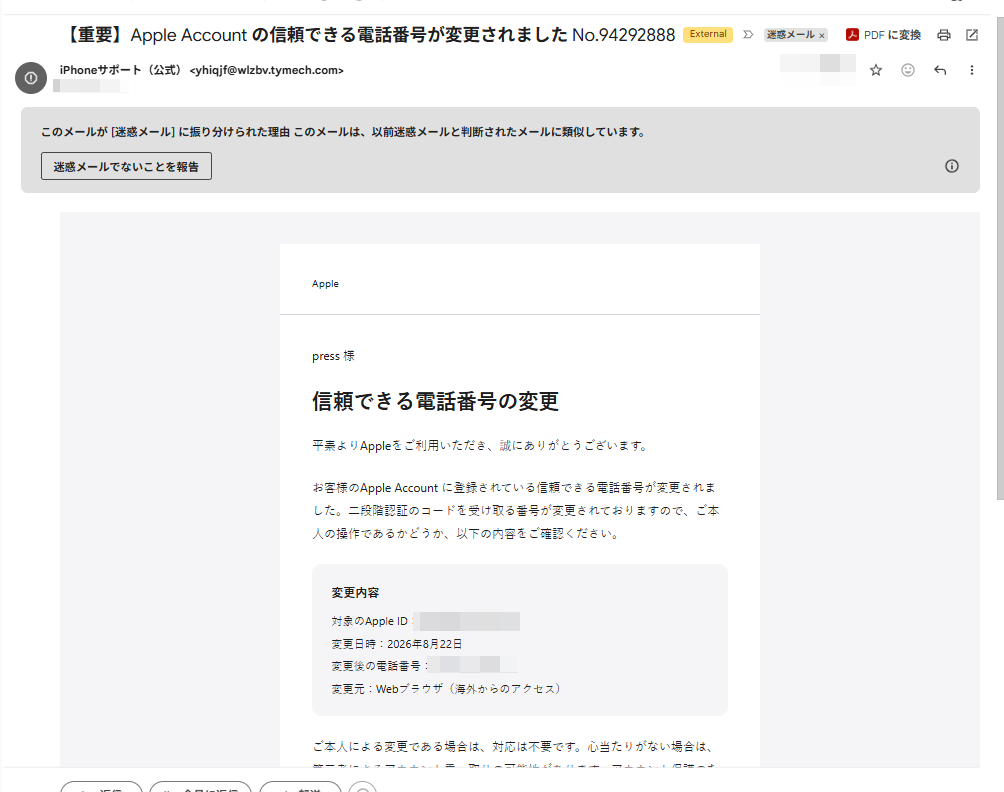The height and width of the screenshot is (792, 1004).
Task: Click the reply arrow icon
Action: (x=940, y=70)
